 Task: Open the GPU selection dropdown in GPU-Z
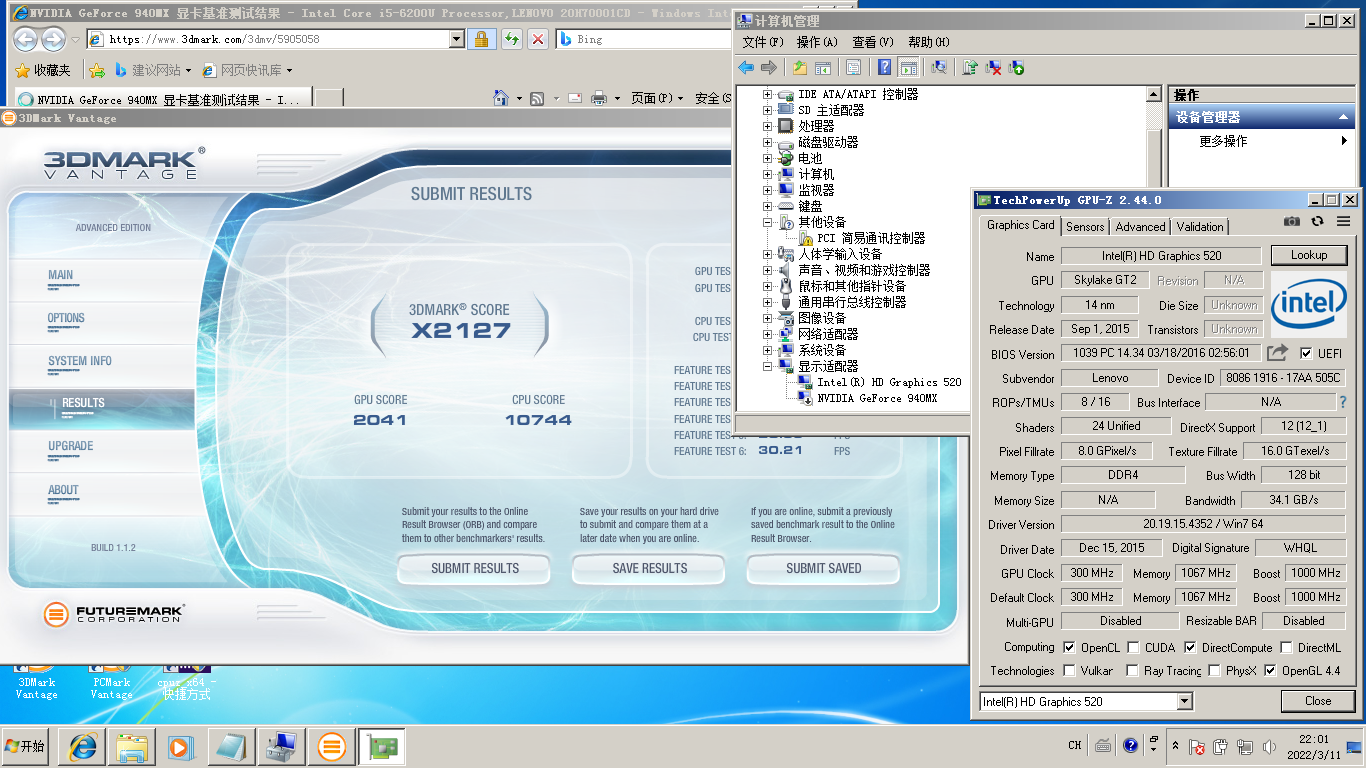(x=1185, y=701)
